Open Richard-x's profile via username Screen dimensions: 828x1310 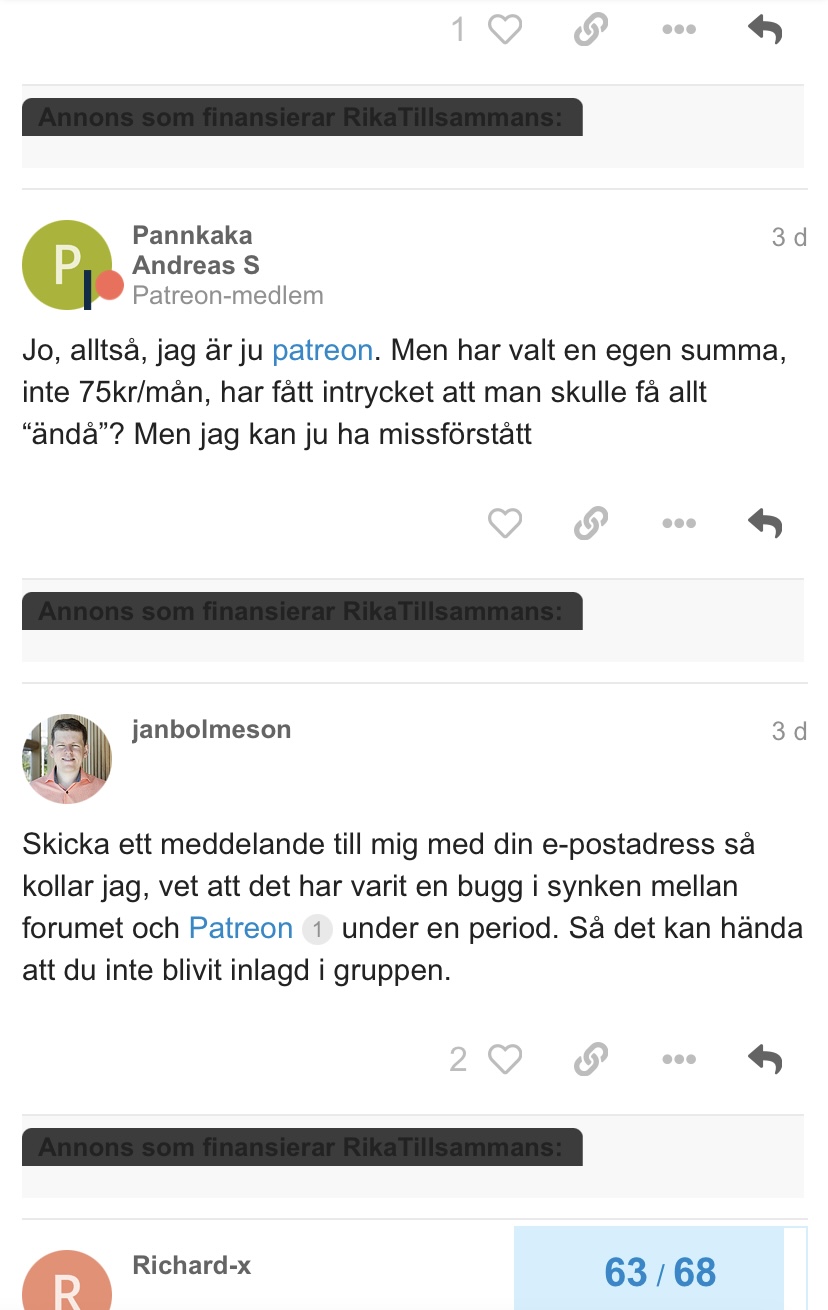(191, 1266)
